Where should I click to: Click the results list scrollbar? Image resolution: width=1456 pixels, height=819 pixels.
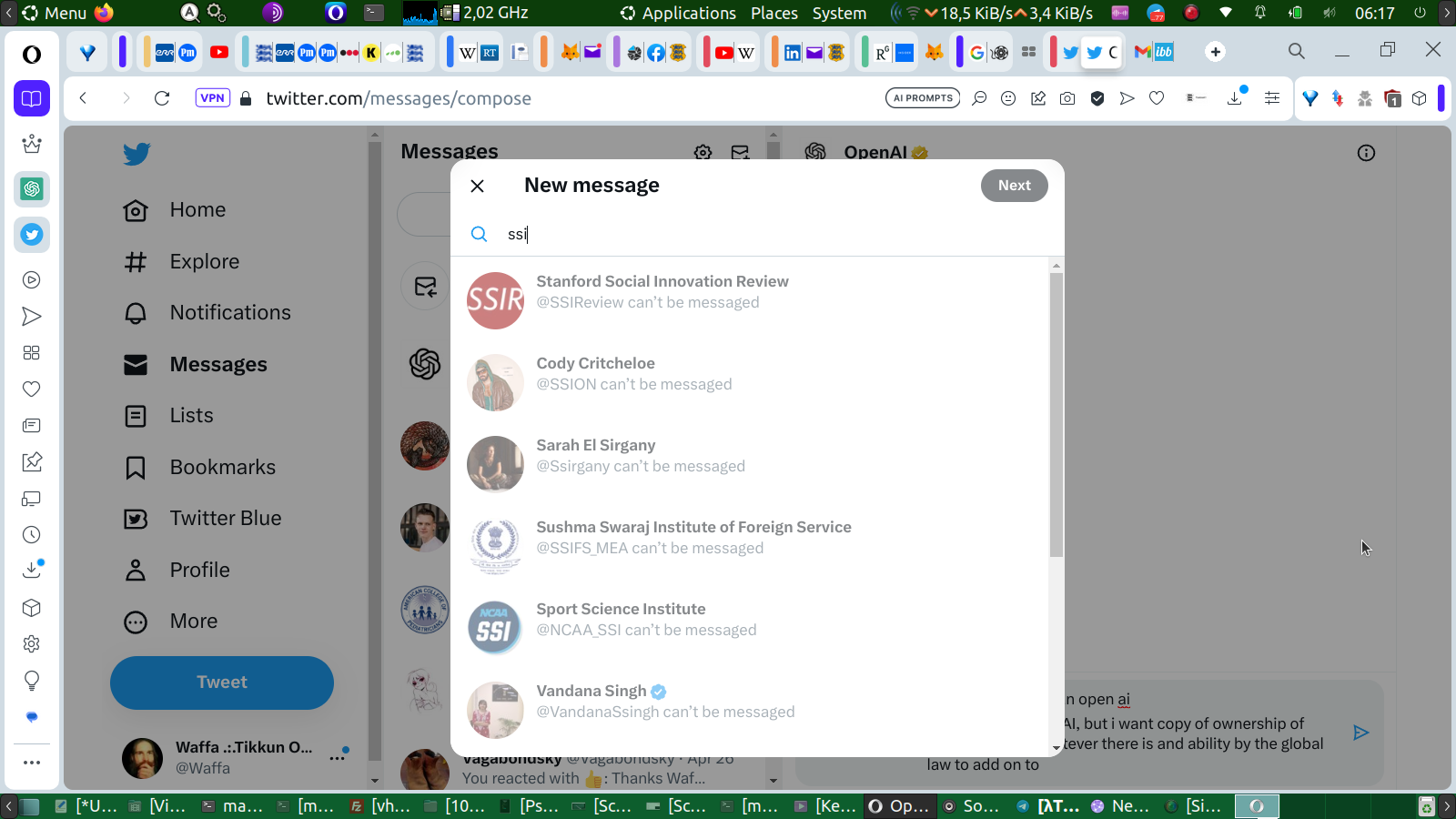click(x=1056, y=415)
